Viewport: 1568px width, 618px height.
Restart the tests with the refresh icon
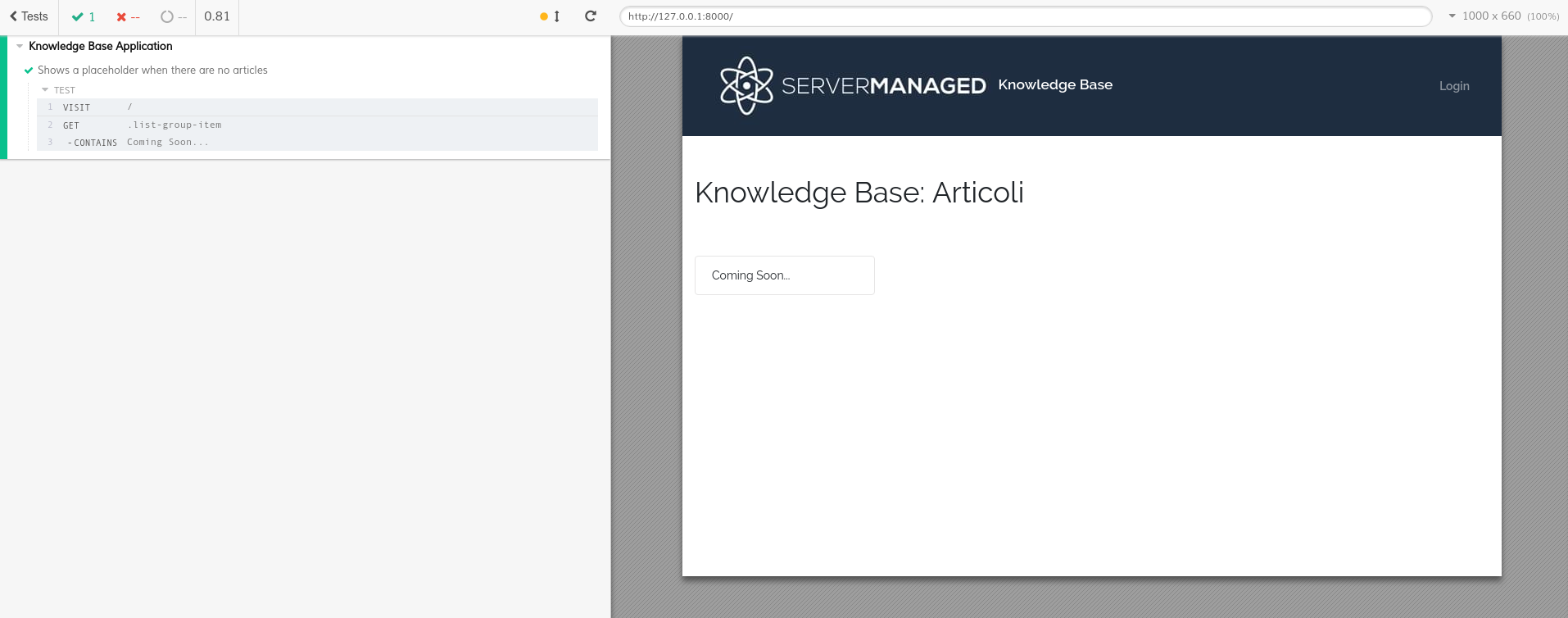point(589,16)
